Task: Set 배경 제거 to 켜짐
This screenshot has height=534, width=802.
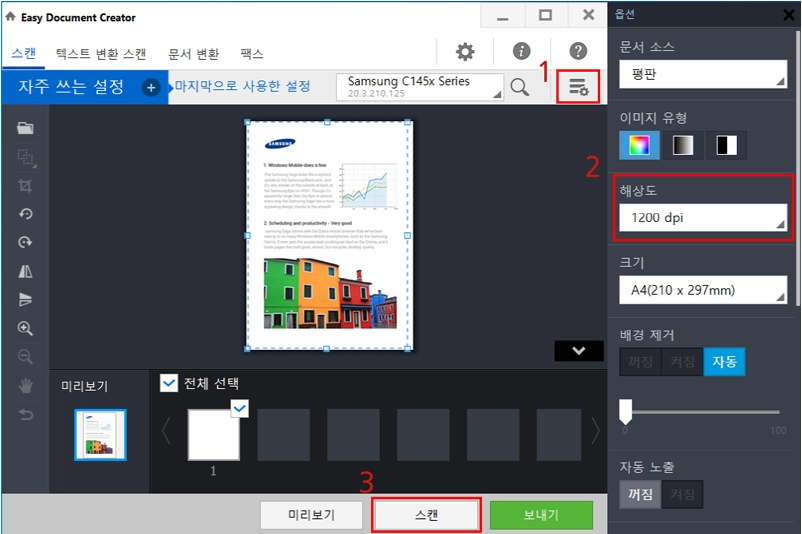Action: pyautogui.click(x=682, y=362)
